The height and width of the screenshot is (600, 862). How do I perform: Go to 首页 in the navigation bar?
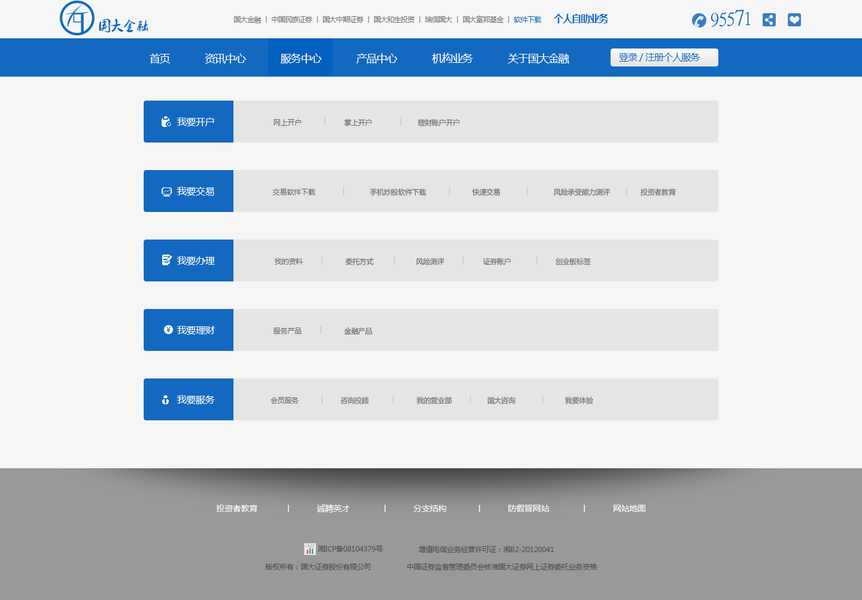click(x=159, y=58)
